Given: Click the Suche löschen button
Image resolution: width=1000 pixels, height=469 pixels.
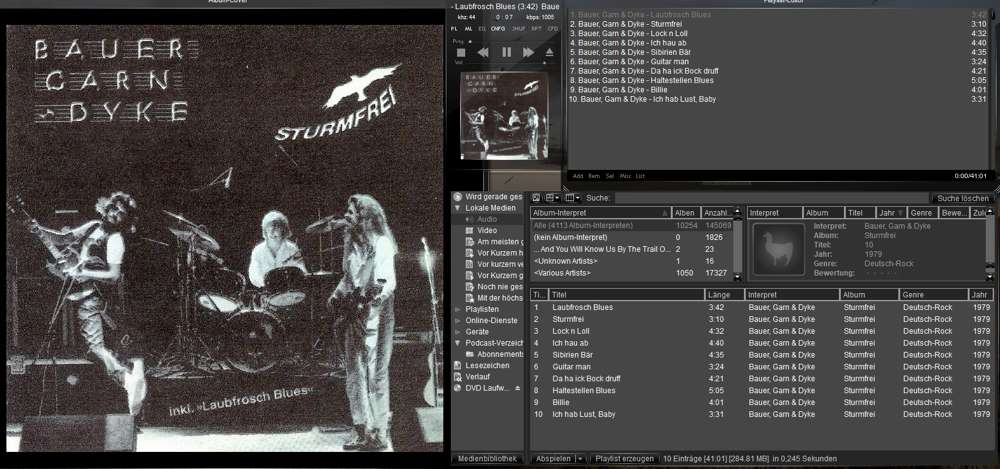Looking at the screenshot, I should click(961, 198).
